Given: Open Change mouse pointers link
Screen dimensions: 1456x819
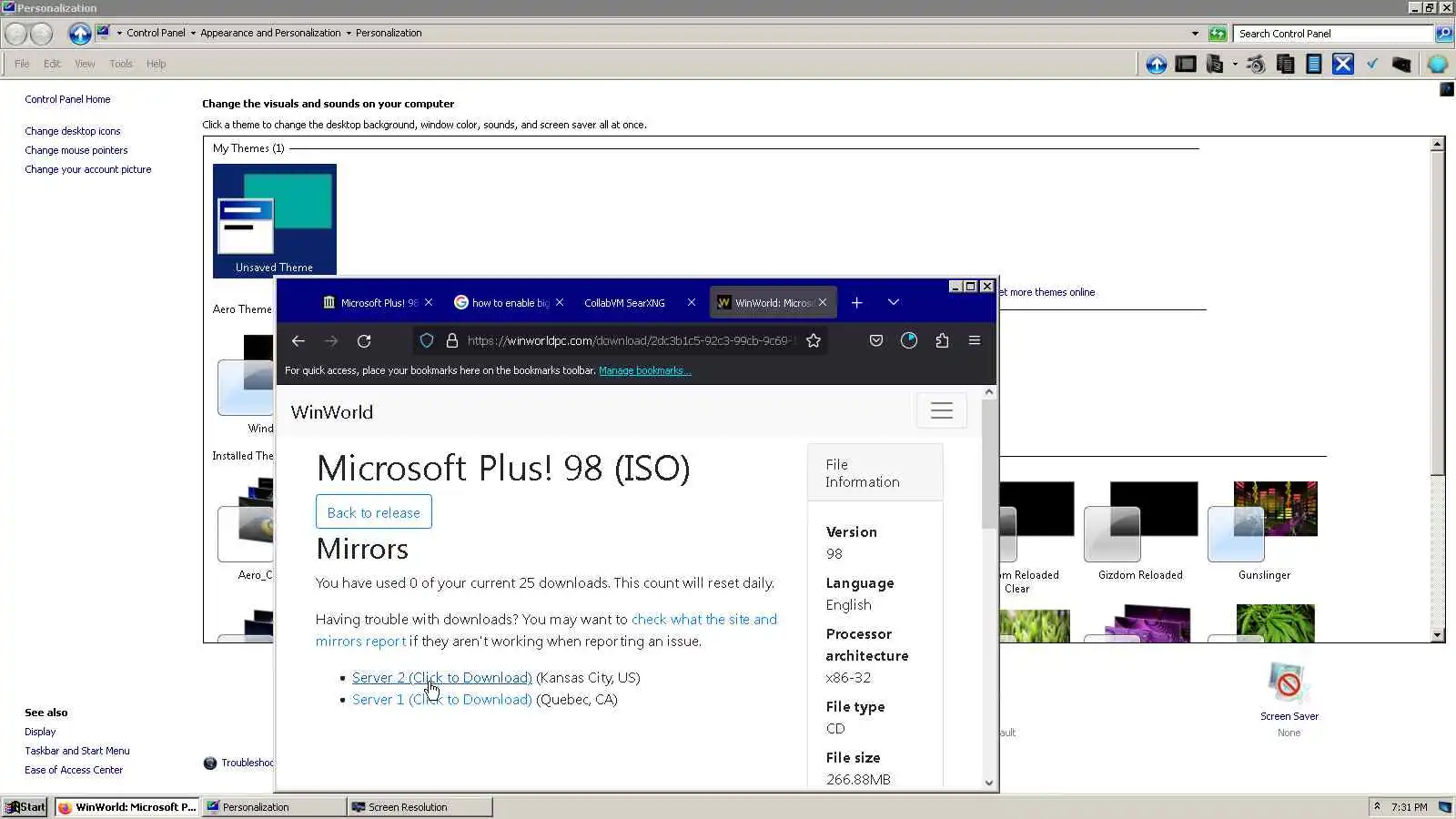Looking at the screenshot, I should point(76,150).
